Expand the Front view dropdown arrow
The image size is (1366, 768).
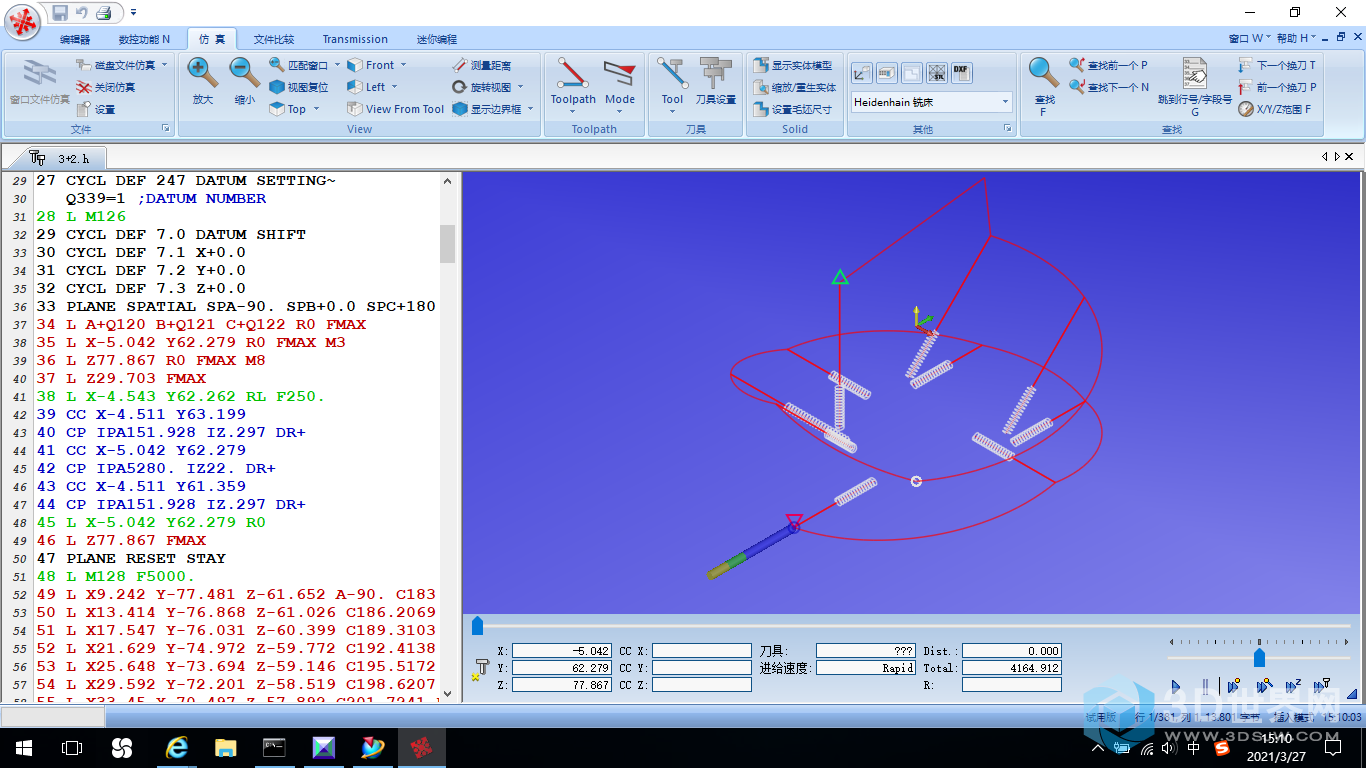[x=405, y=65]
